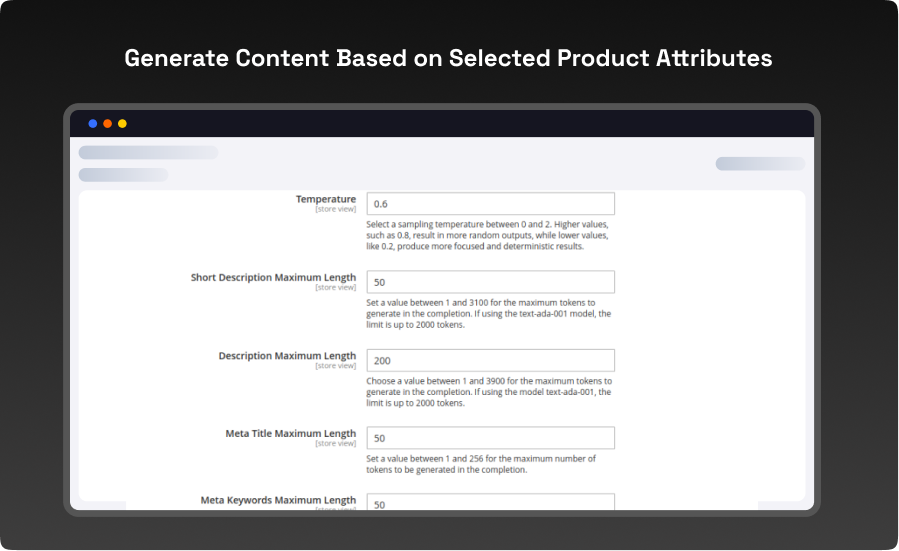
Task: Click the help text mentioning 3100 tokens
Action: click(x=488, y=313)
